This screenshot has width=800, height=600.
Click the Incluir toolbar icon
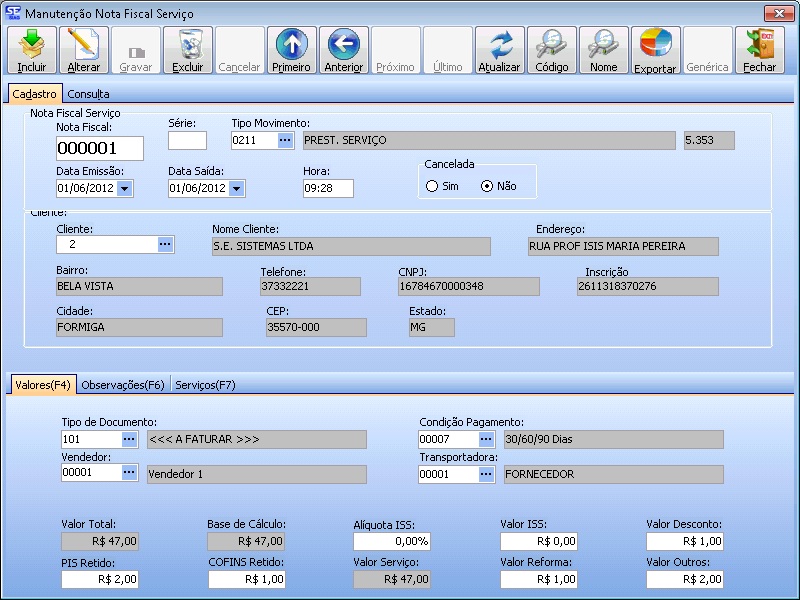tap(32, 49)
